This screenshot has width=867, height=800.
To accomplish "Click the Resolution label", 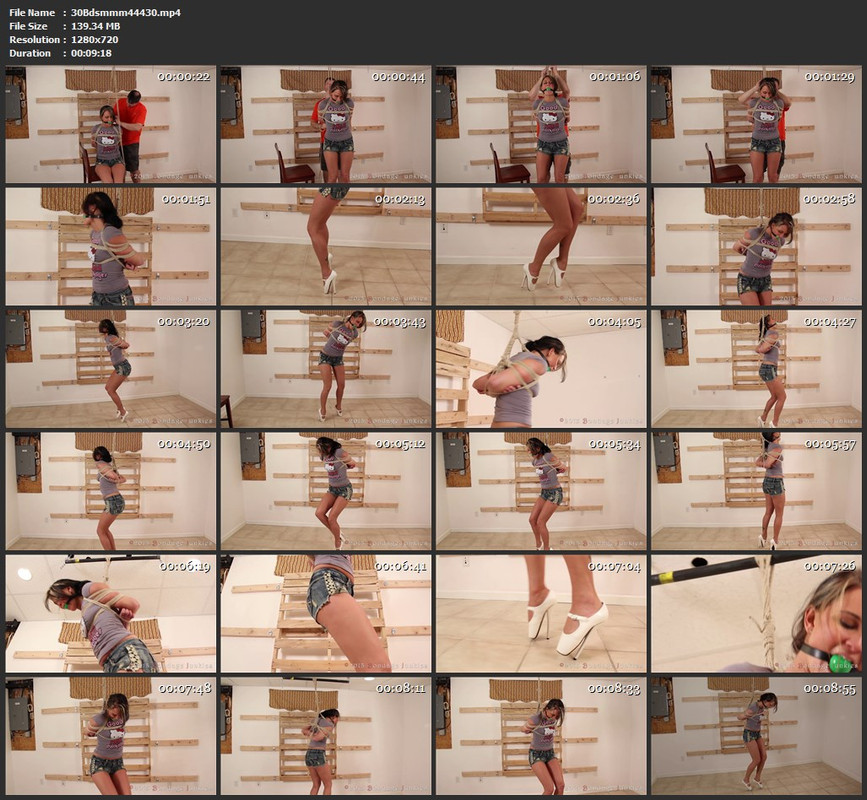I will [x=34, y=39].
